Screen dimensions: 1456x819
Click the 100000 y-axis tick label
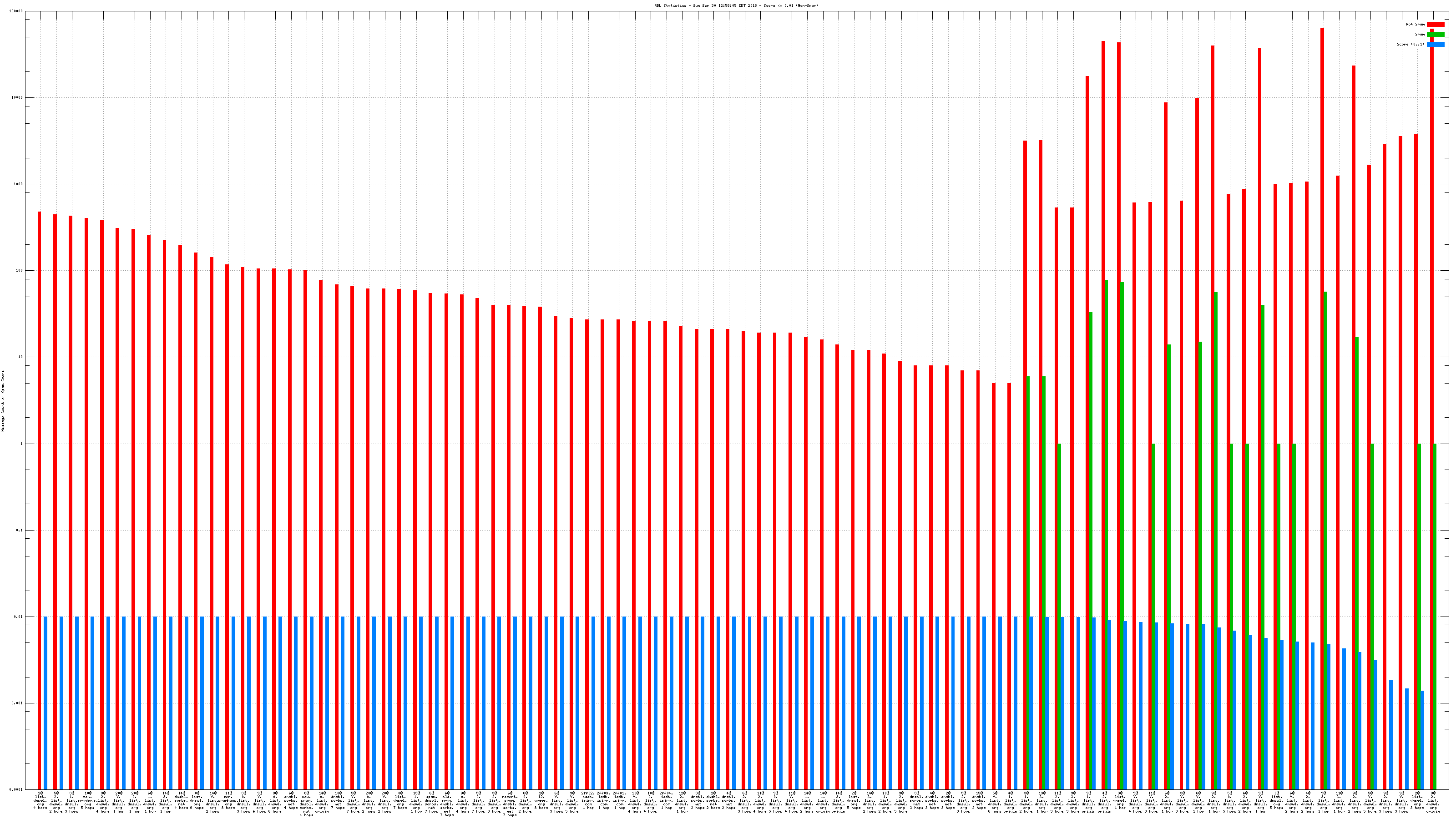pos(17,11)
